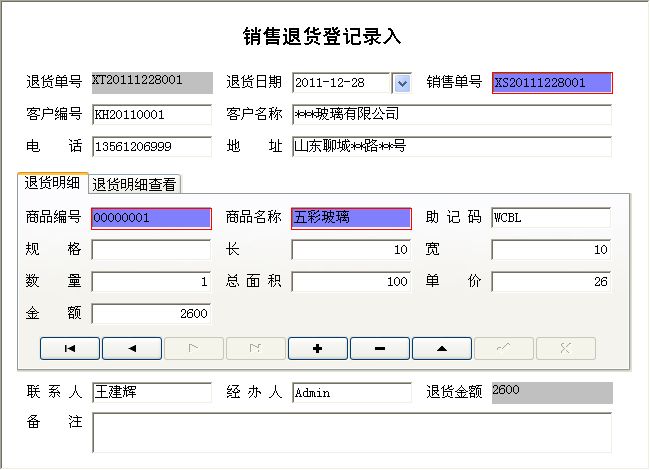Go to previous record arrow button

[x=132, y=348]
